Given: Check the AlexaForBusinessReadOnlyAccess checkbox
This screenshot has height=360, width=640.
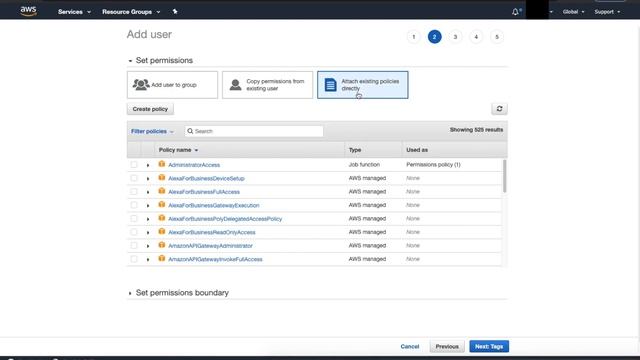Looking at the screenshot, I should pyautogui.click(x=134, y=232).
